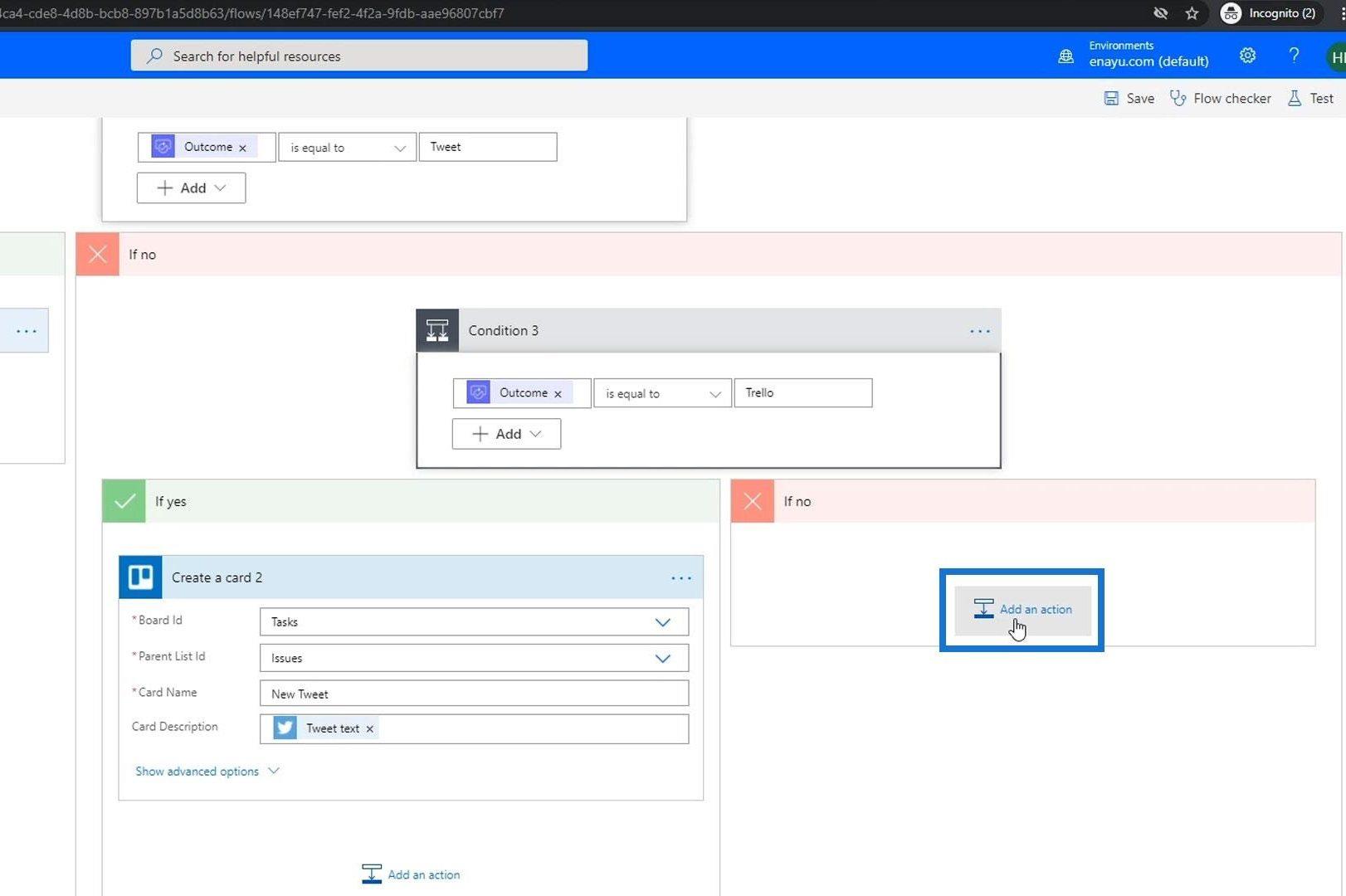Click the Card Name New Tweet field
This screenshot has width=1346, height=896.
[x=474, y=694]
